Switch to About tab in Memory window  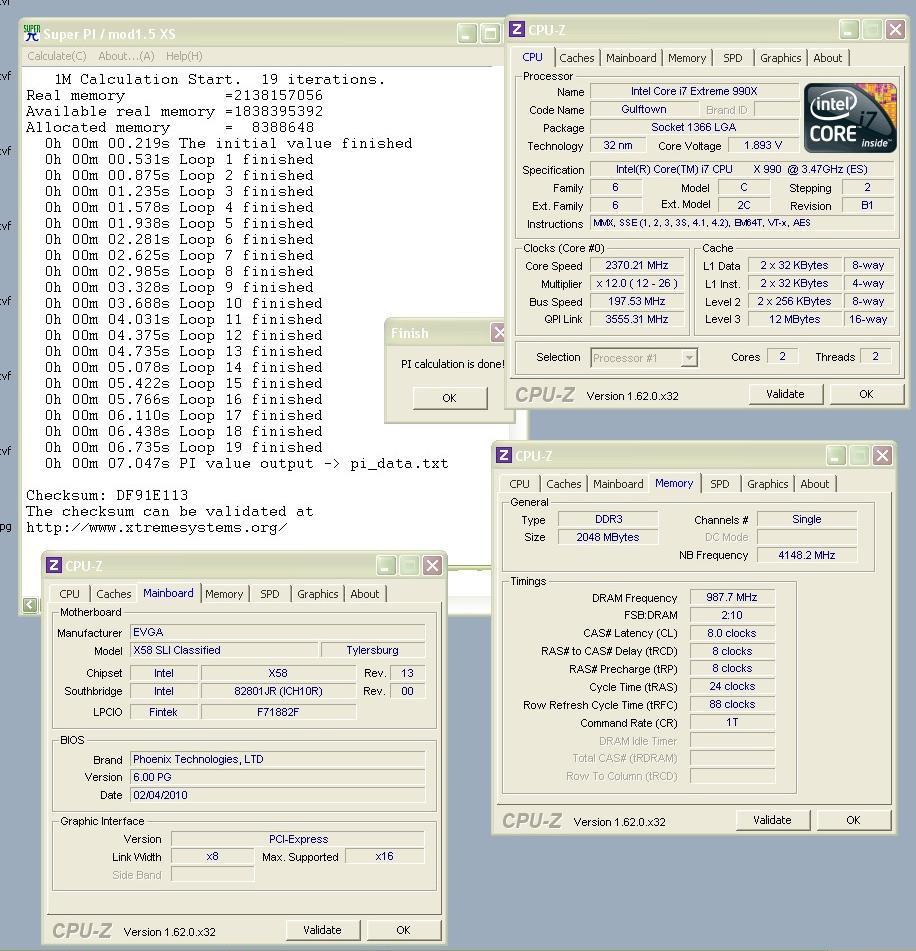(815, 484)
